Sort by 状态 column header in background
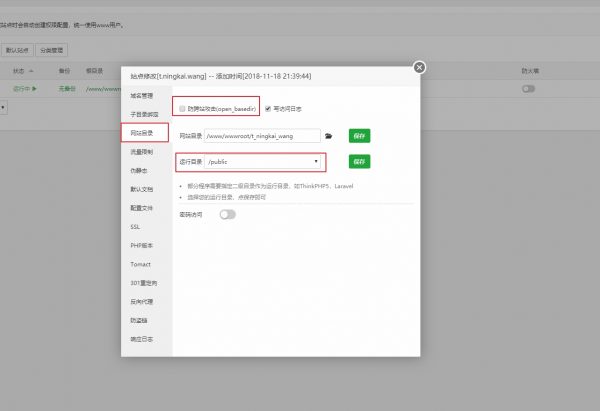This screenshot has height=411, width=600. pyautogui.click(x=23, y=71)
